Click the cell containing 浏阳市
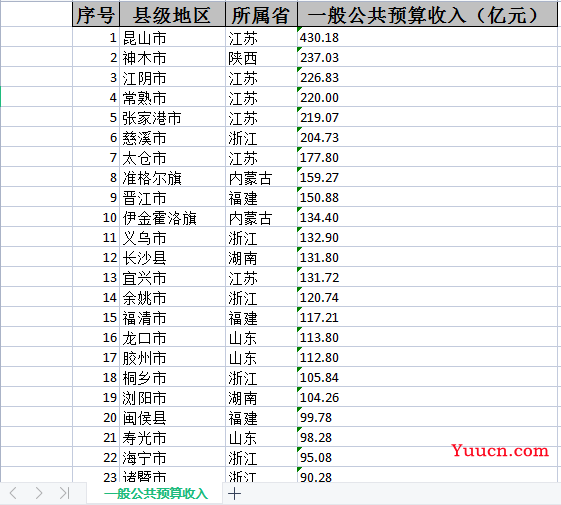This screenshot has height=505, width=561. 172,398
